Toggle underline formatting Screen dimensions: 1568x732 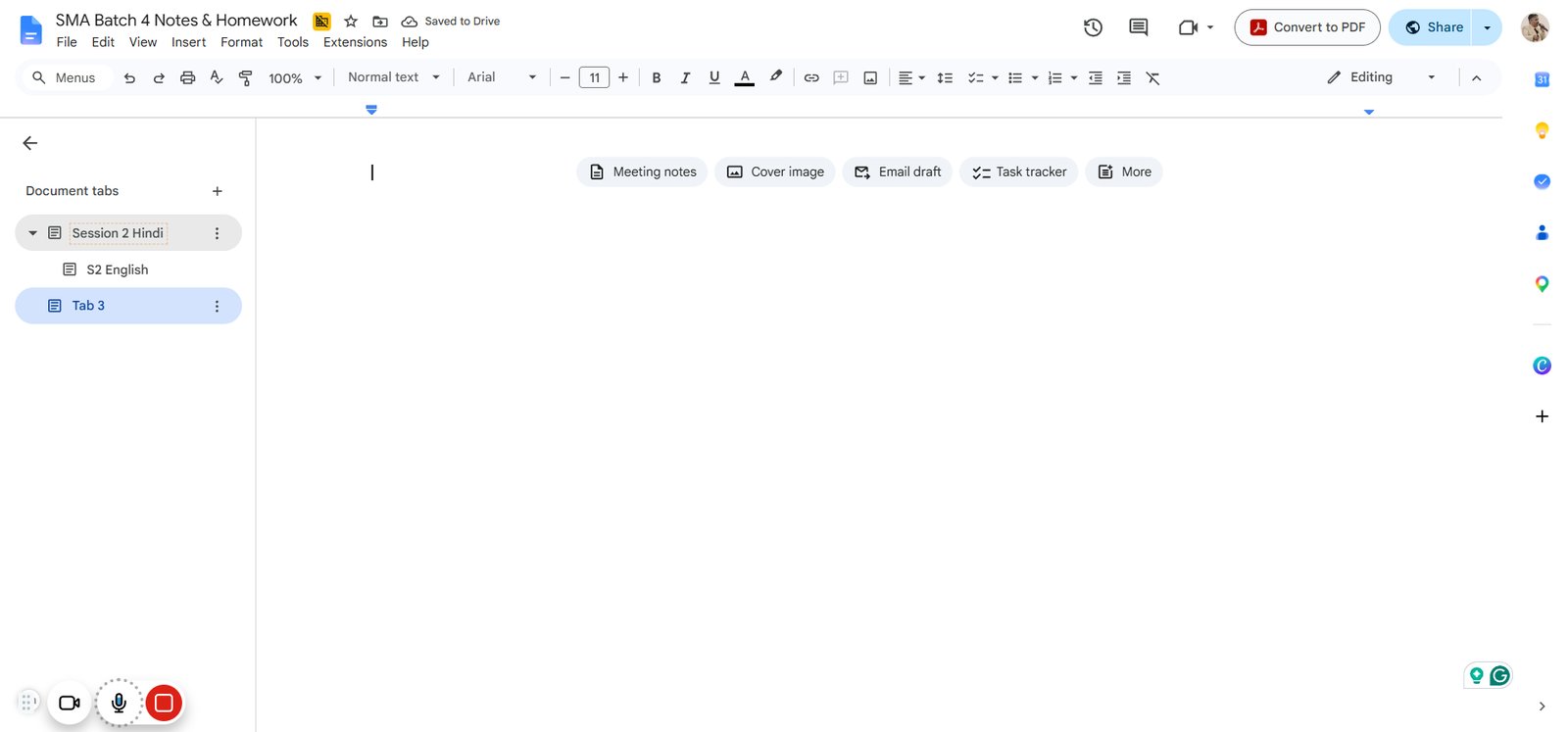click(714, 77)
